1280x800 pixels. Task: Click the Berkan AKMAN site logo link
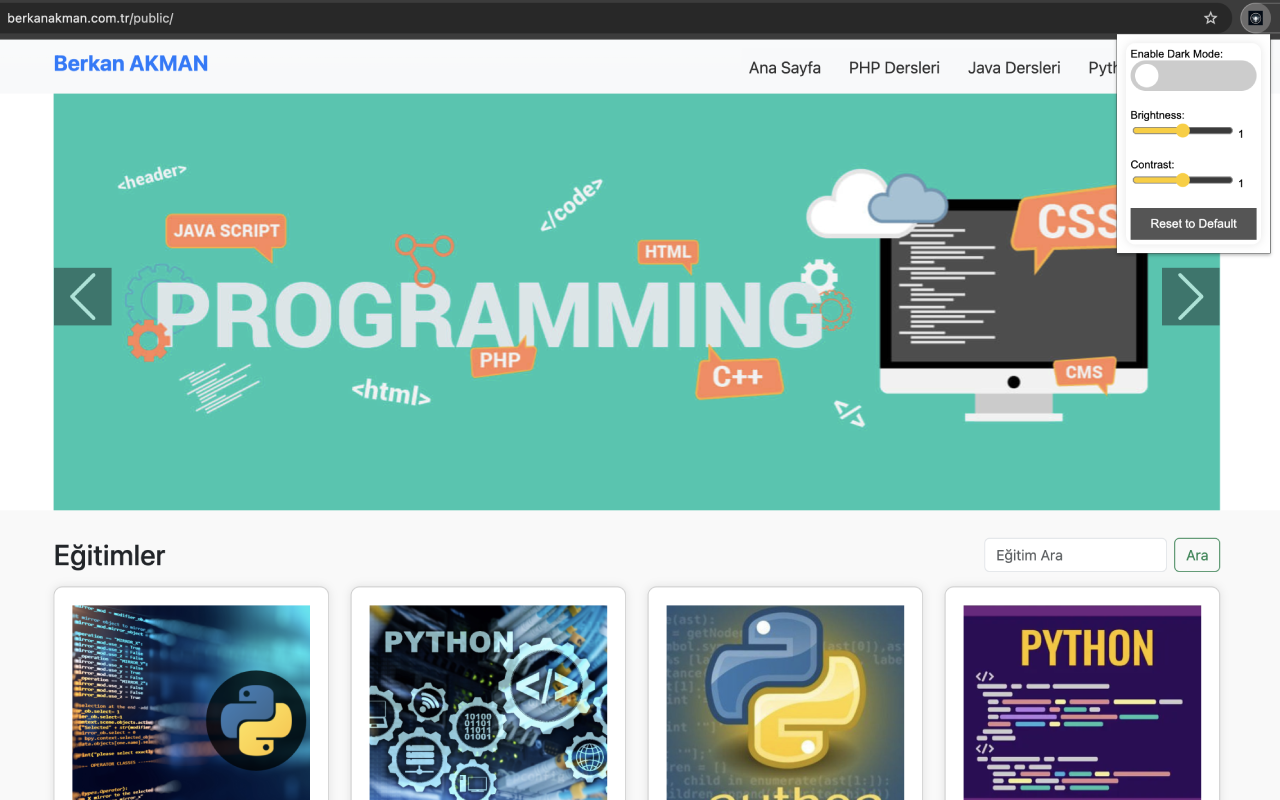pyautogui.click(x=131, y=64)
